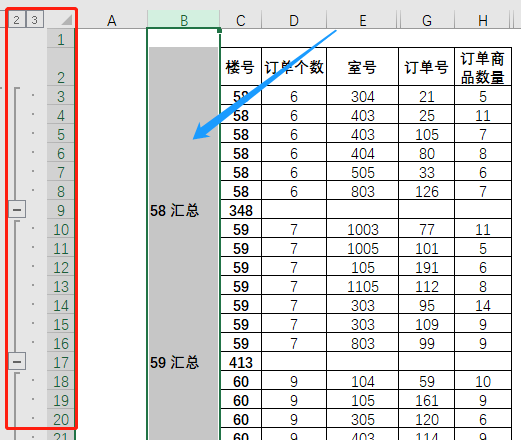The image size is (521, 440).
Task: Select row 5 header
Action: coord(61,134)
